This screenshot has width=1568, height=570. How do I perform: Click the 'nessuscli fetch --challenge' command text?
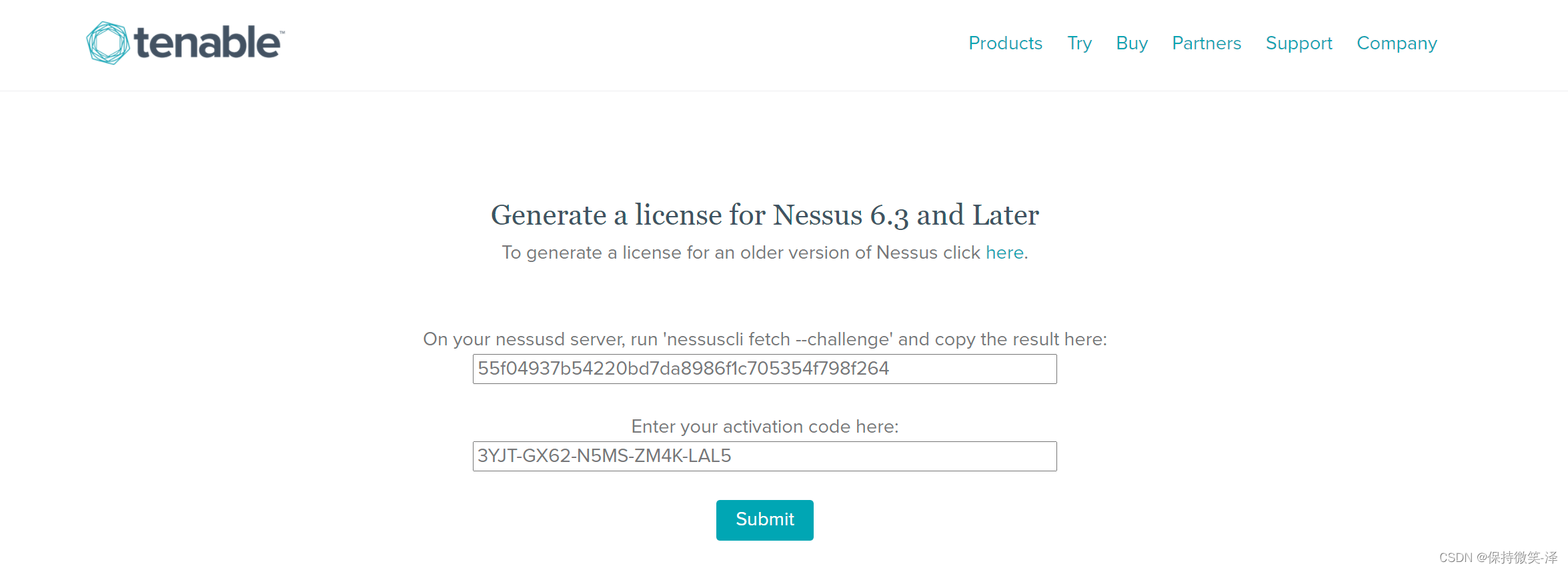click(x=778, y=339)
